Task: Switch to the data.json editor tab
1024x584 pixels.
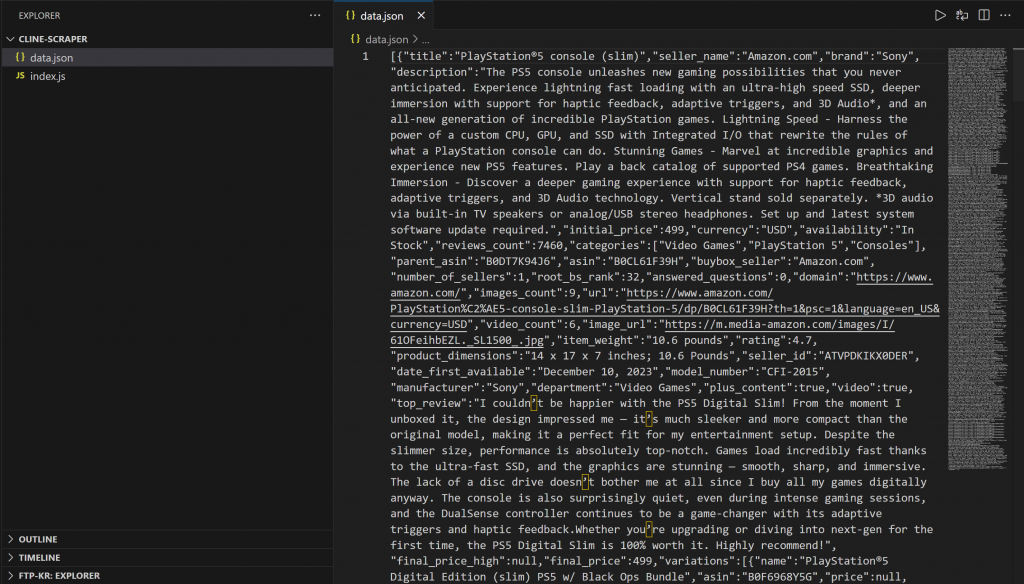Action: click(x=381, y=16)
